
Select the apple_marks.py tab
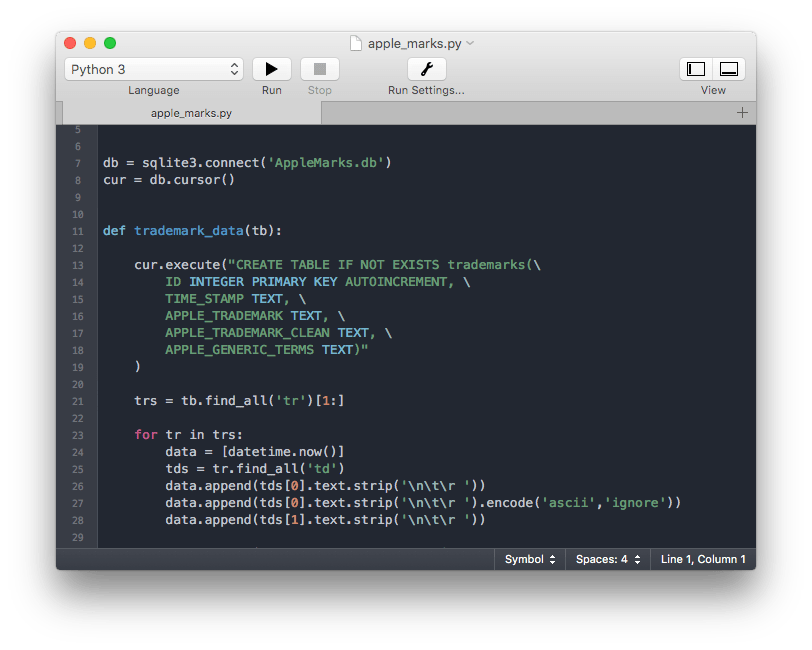[191, 113]
